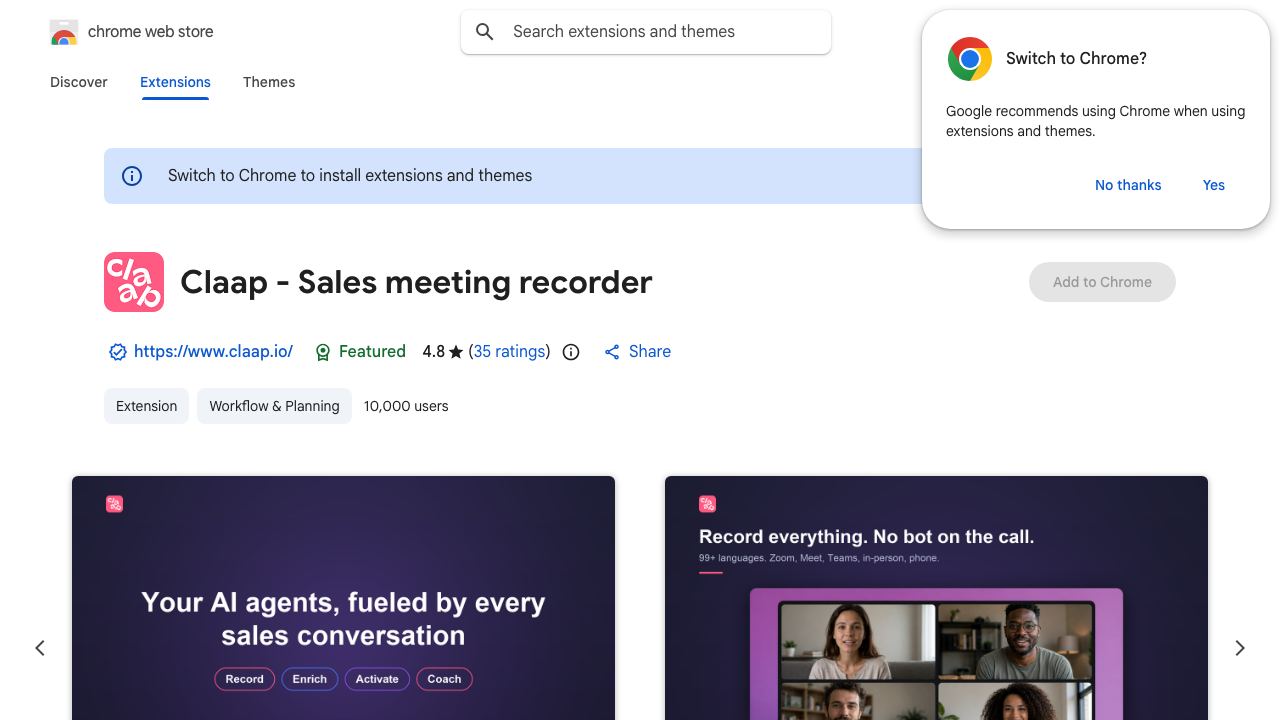Image resolution: width=1280 pixels, height=720 pixels.
Task: Click the ratings info circle icon
Action: click(x=571, y=352)
